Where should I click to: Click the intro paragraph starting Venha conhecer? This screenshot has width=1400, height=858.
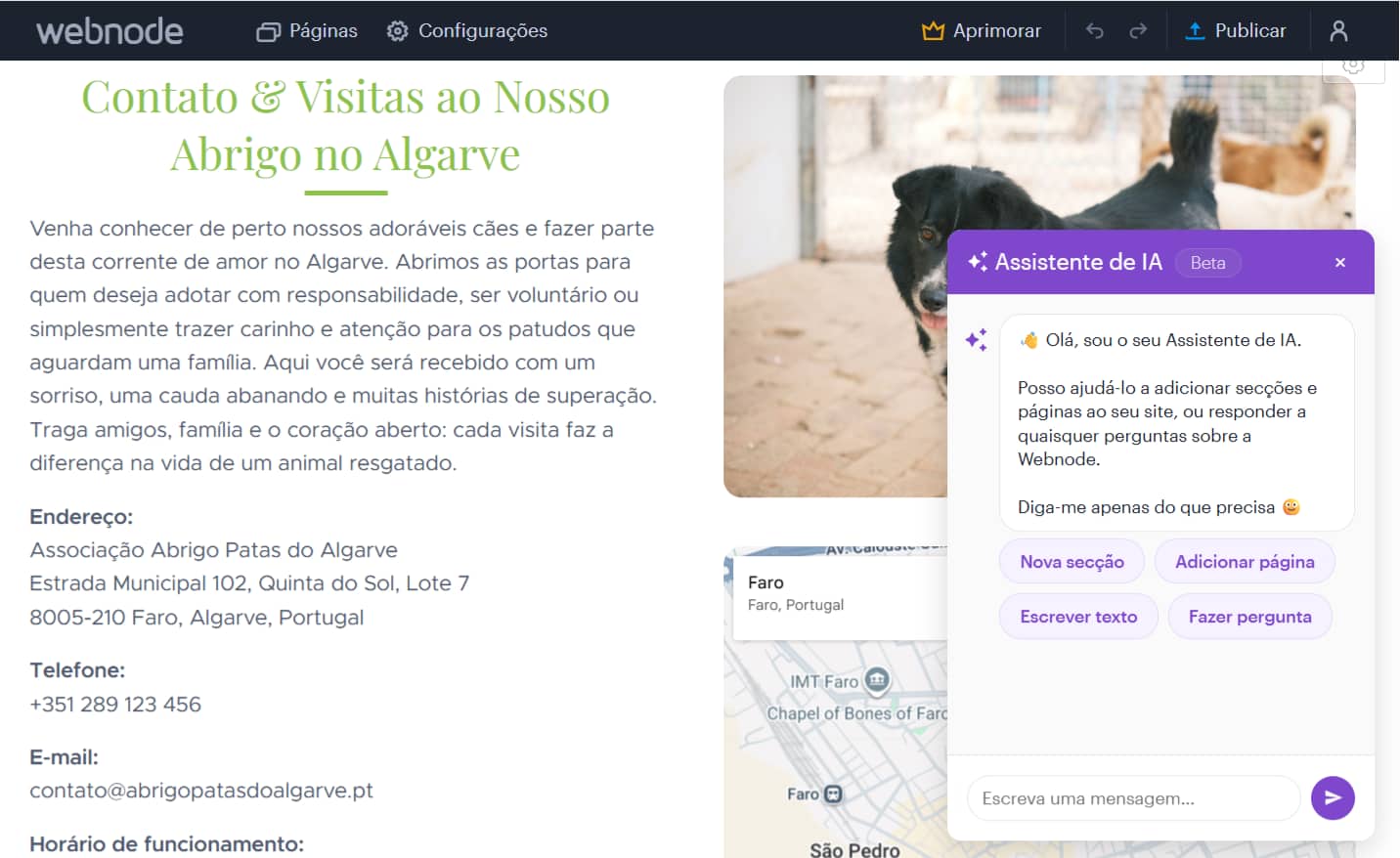(x=343, y=346)
